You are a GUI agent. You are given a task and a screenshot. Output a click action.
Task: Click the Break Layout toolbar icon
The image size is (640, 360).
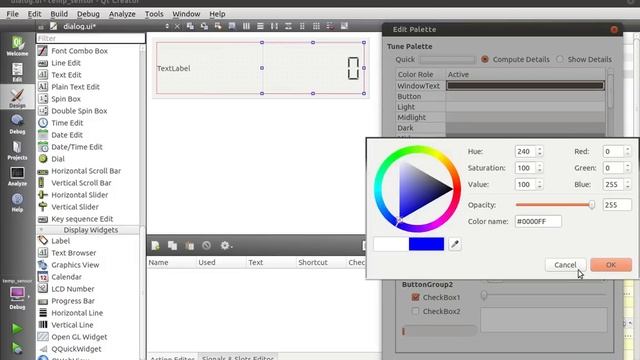330,26
